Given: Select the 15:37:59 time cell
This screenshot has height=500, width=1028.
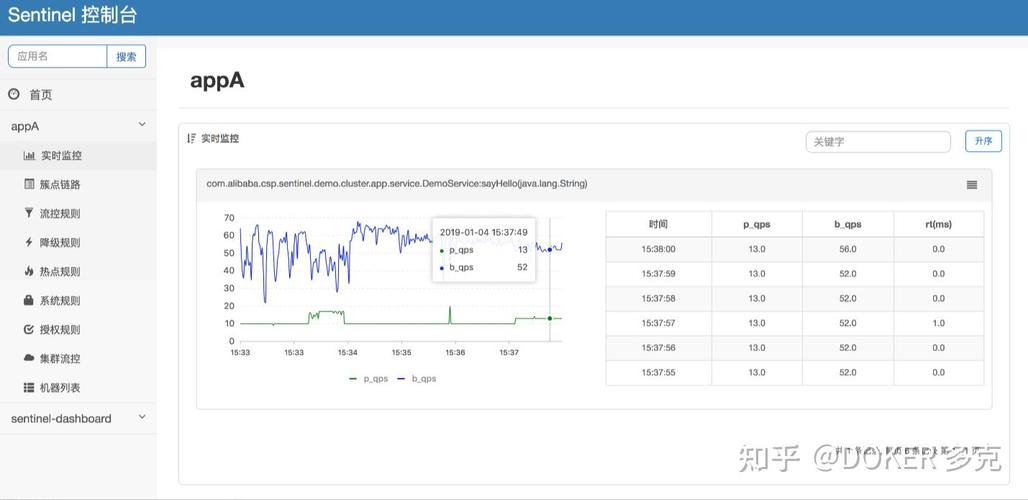Looking at the screenshot, I should click(x=658, y=274).
